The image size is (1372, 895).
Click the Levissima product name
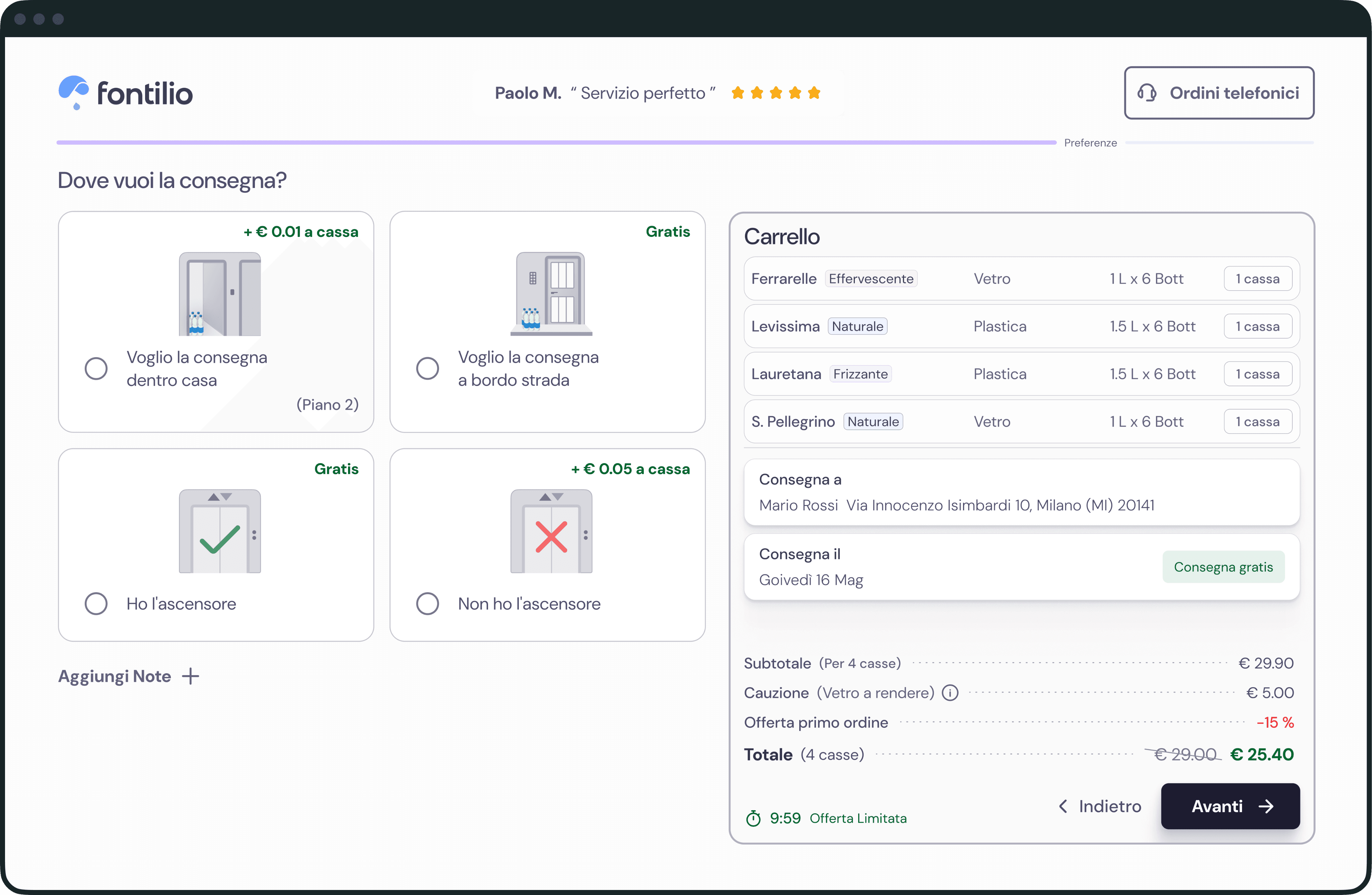click(x=785, y=326)
